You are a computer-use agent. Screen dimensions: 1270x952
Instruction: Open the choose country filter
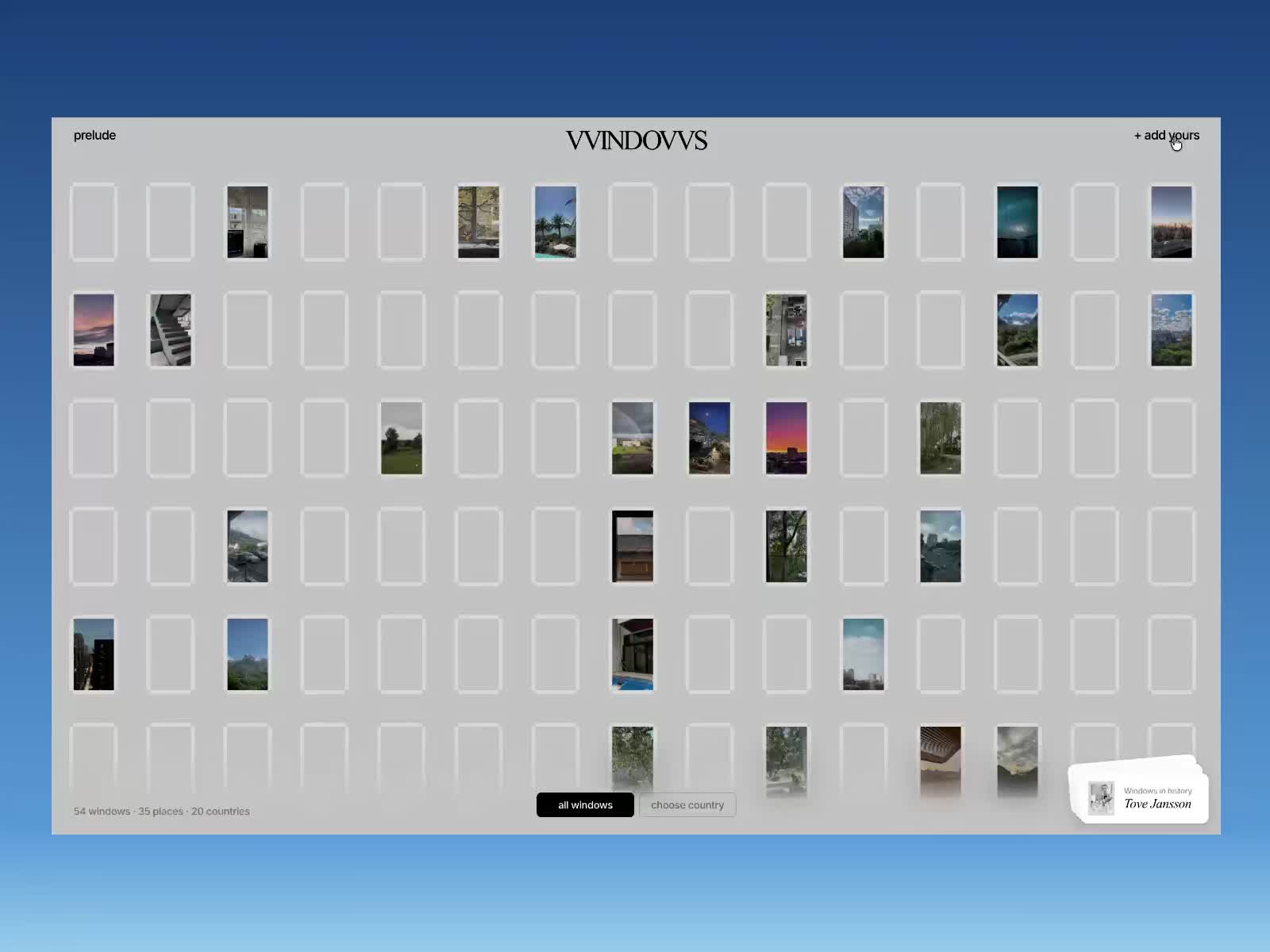click(x=687, y=804)
